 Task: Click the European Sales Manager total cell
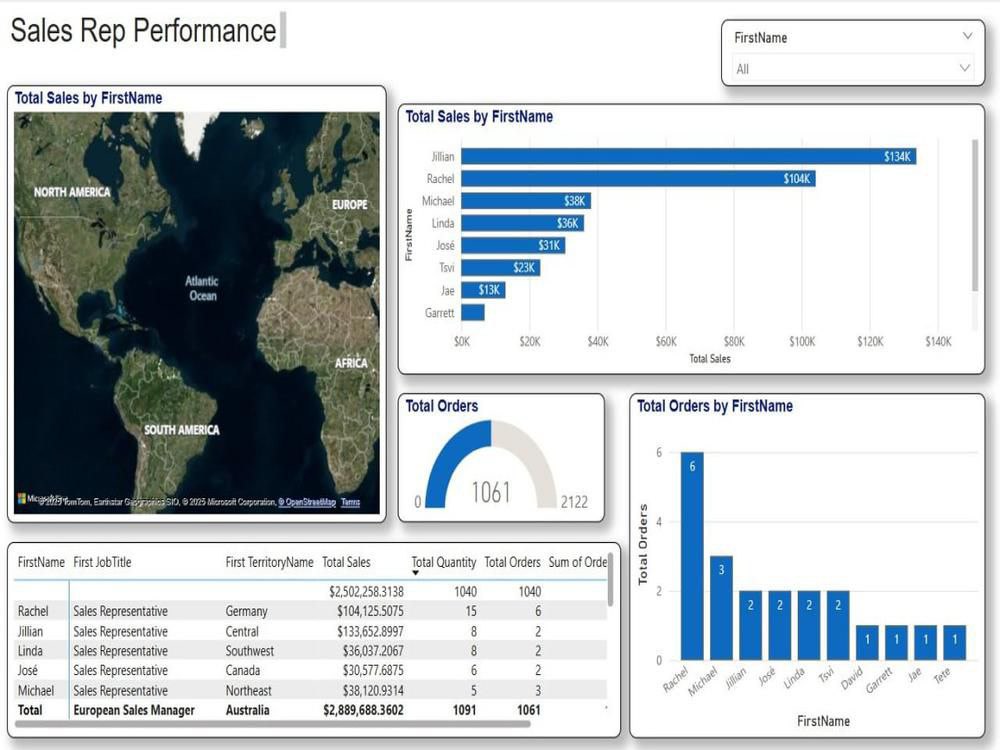tap(134, 710)
